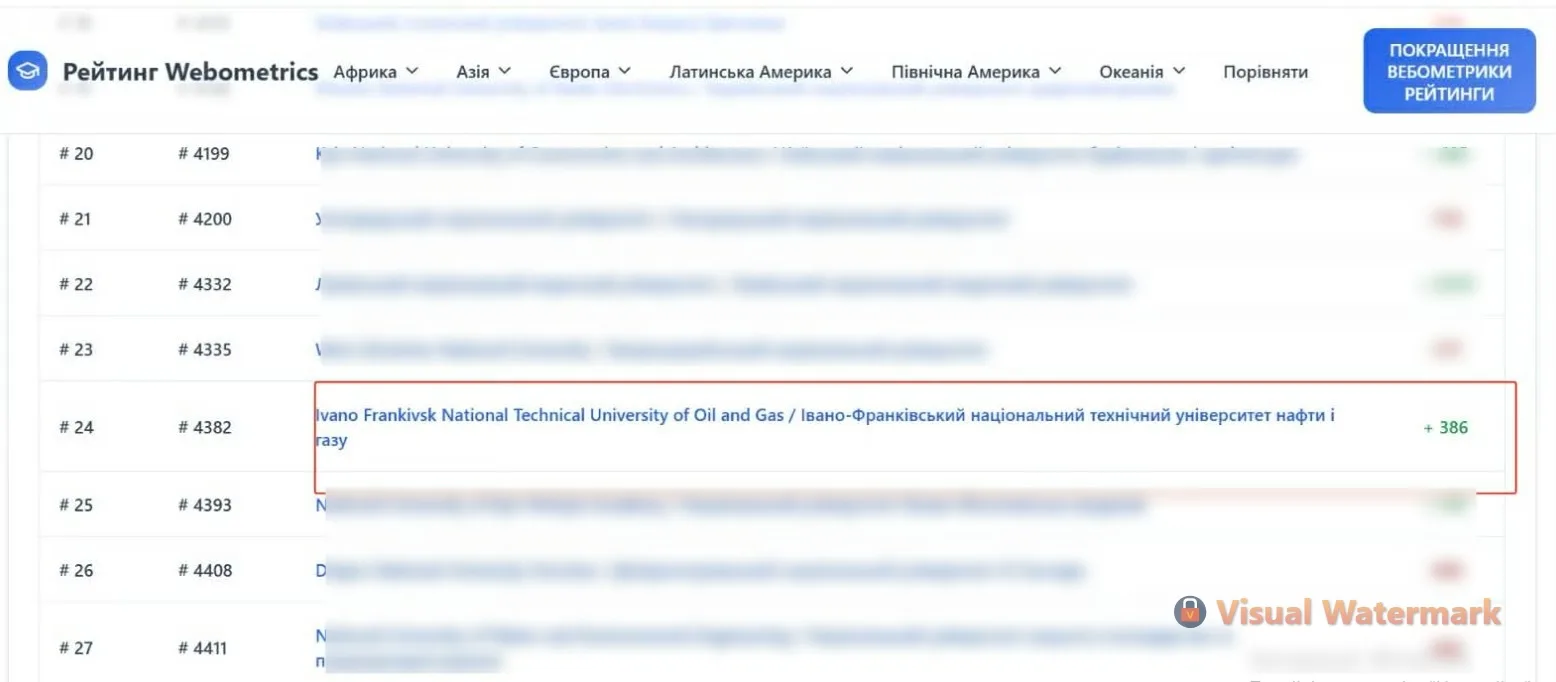Click the # 4199 world rank cell

click(205, 154)
